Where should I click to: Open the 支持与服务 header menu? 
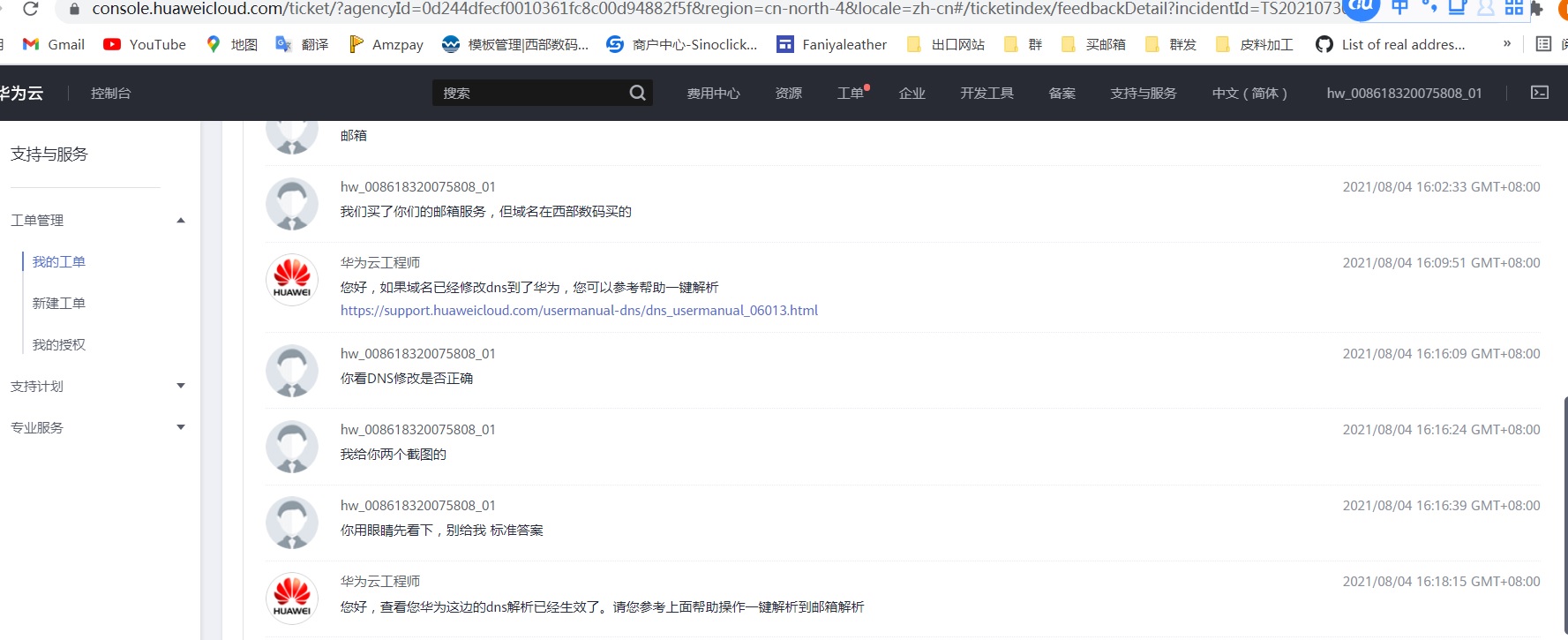(1143, 93)
